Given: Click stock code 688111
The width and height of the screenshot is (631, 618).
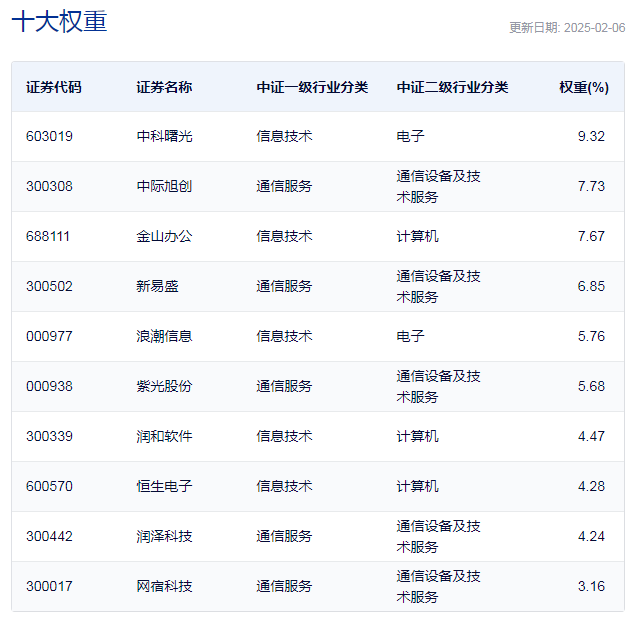Looking at the screenshot, I should [49, 236].
